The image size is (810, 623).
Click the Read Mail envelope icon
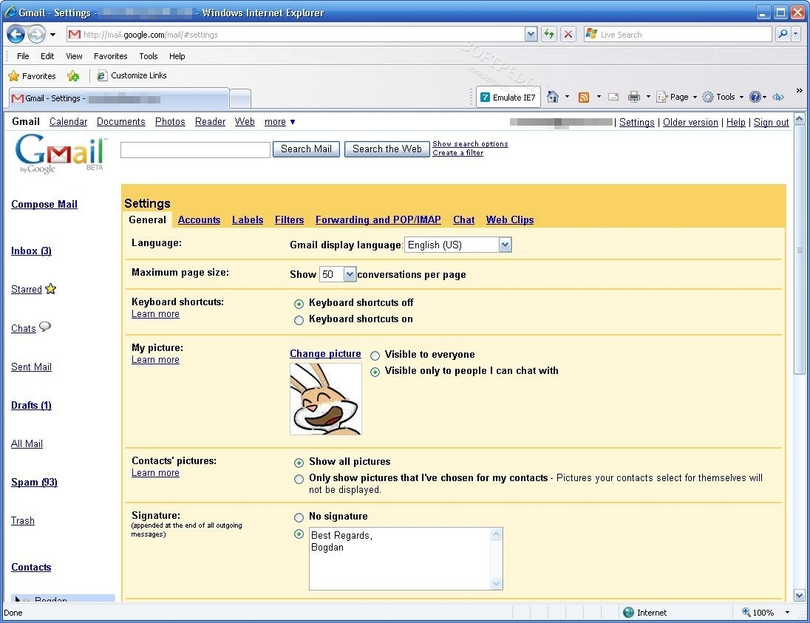(x=612, y=97)
